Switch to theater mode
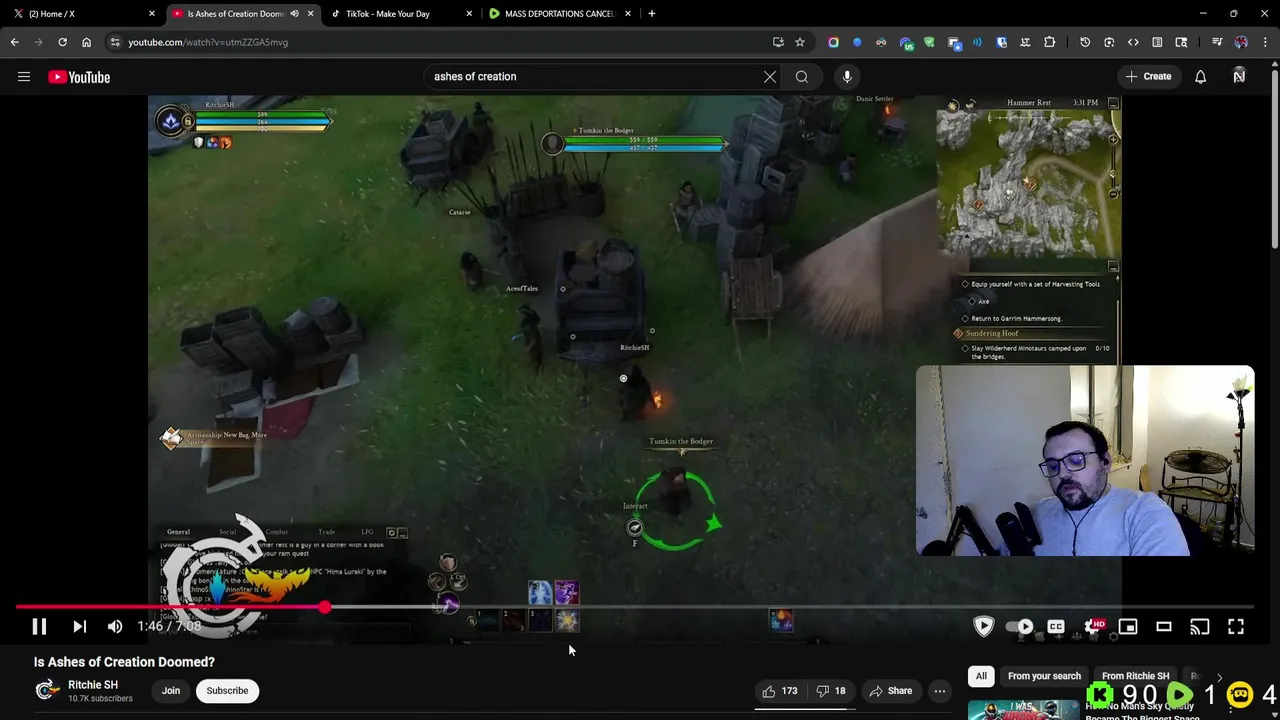The height and width of the screenshot is (720, 1280). pos(1164,627)
